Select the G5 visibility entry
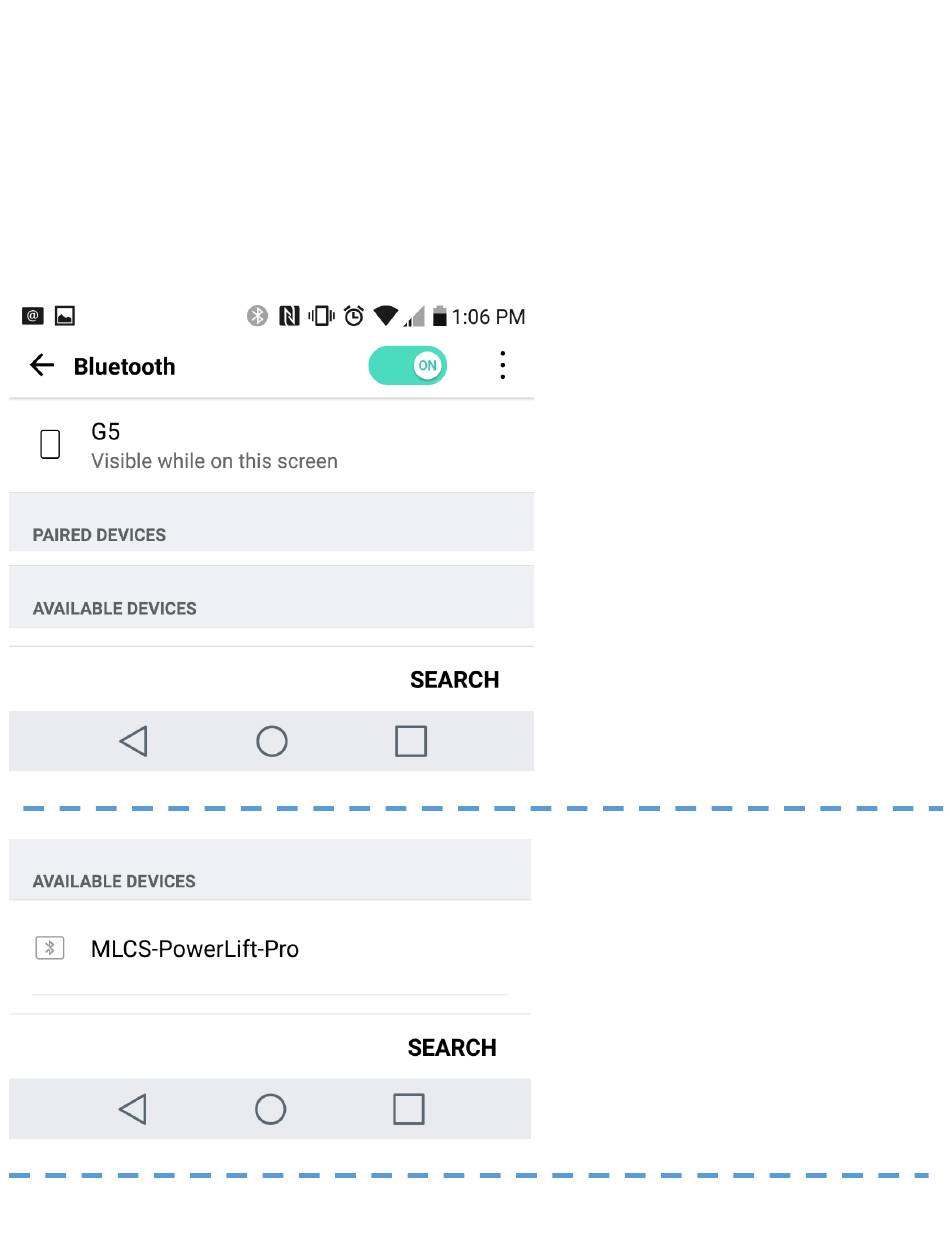Image resolution: width=950 pixels, height=1260 pixels. [271, 446]
